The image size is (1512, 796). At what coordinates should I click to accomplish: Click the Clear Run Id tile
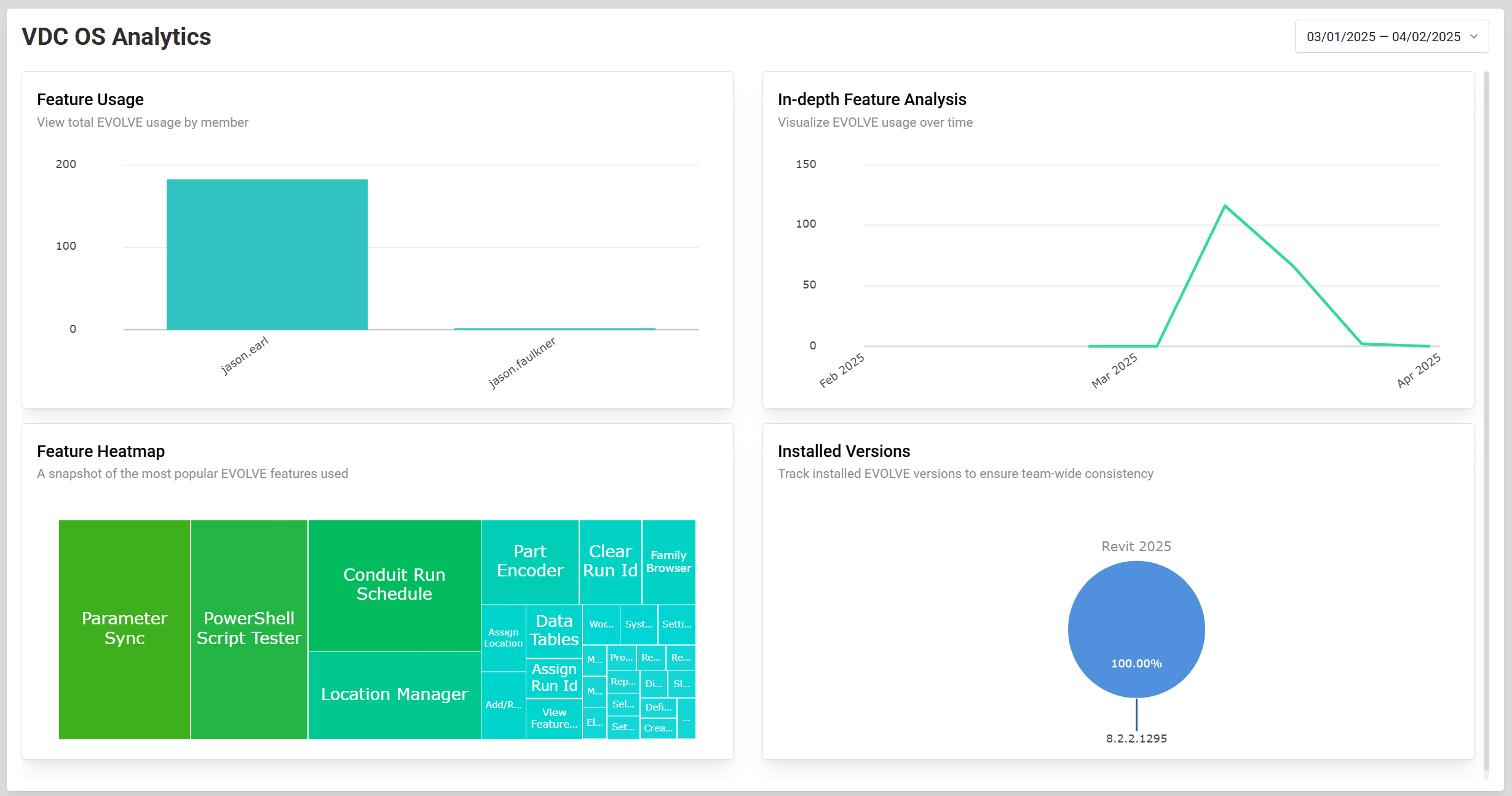(610, 561)
